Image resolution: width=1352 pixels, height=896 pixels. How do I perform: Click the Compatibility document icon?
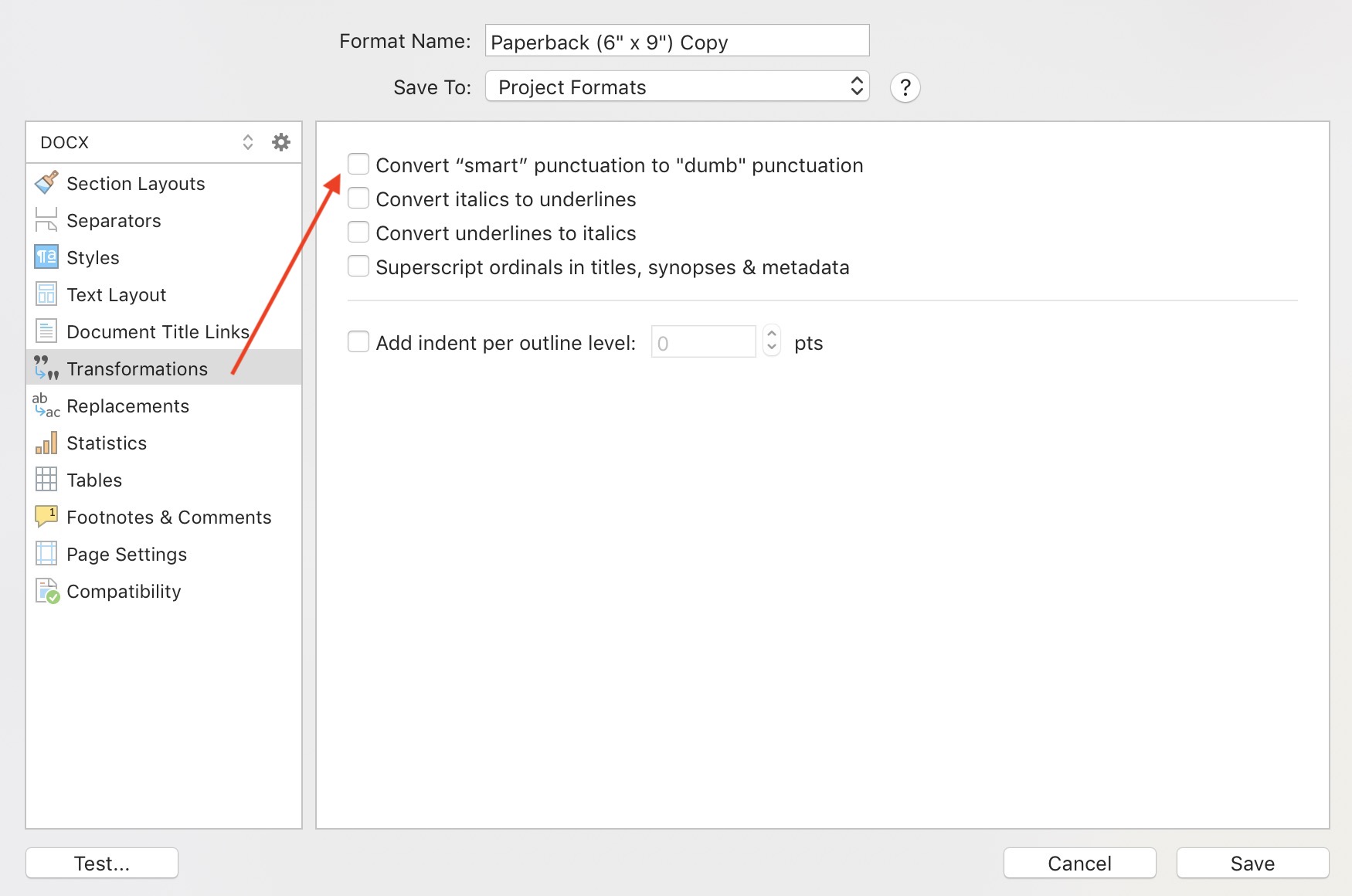tap(46, 591)
